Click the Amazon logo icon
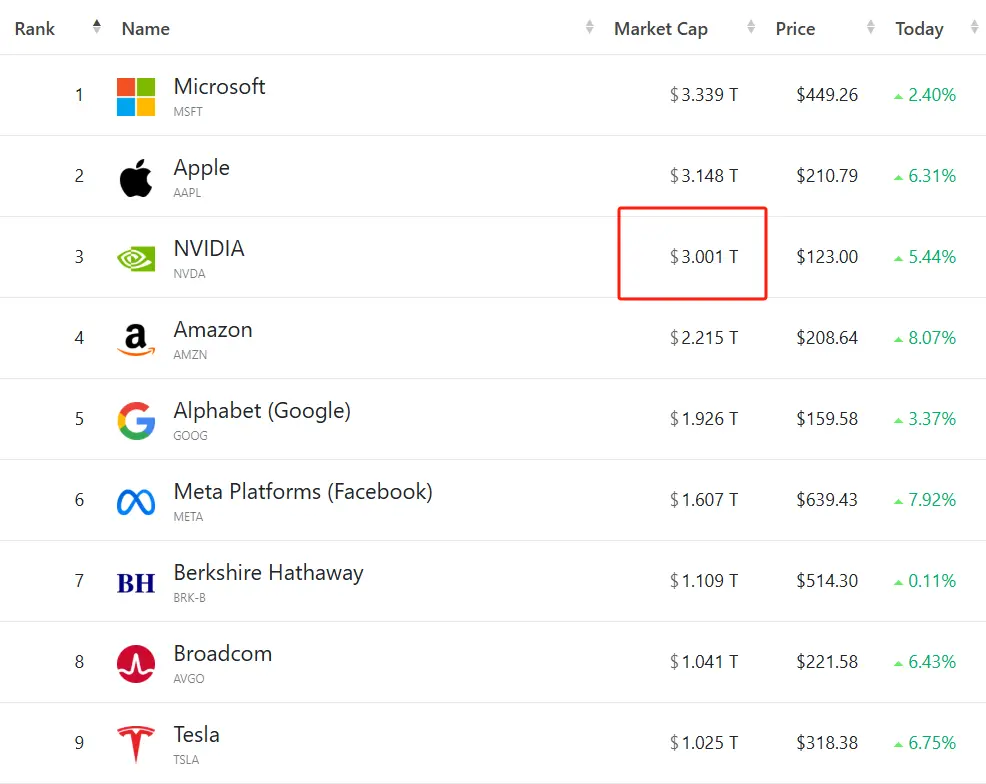The height and width of the screenshot is (784, 986). 136,339
